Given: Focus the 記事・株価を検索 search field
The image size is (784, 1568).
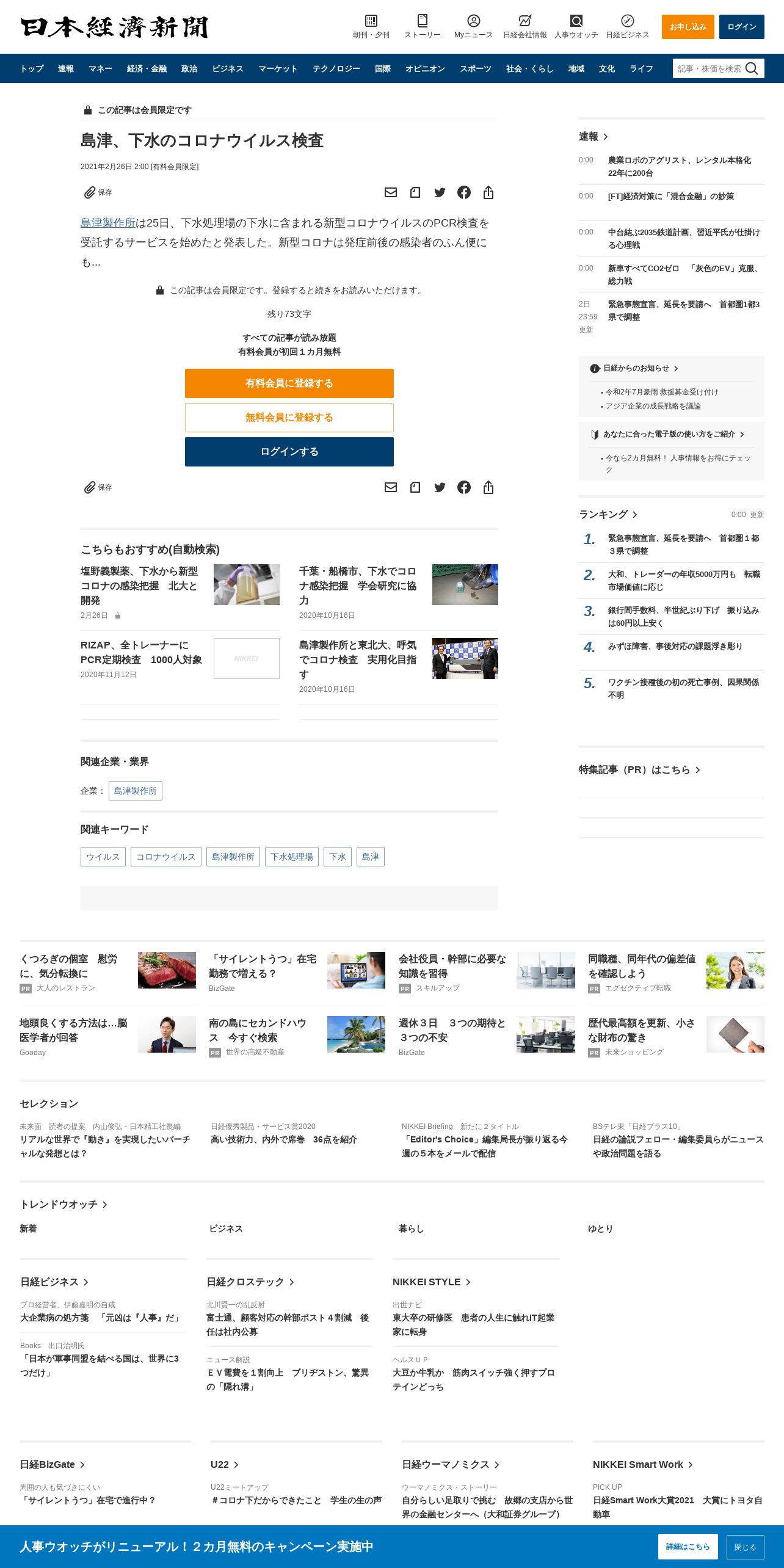Looking at the screenshot, I should pos(708,68).
